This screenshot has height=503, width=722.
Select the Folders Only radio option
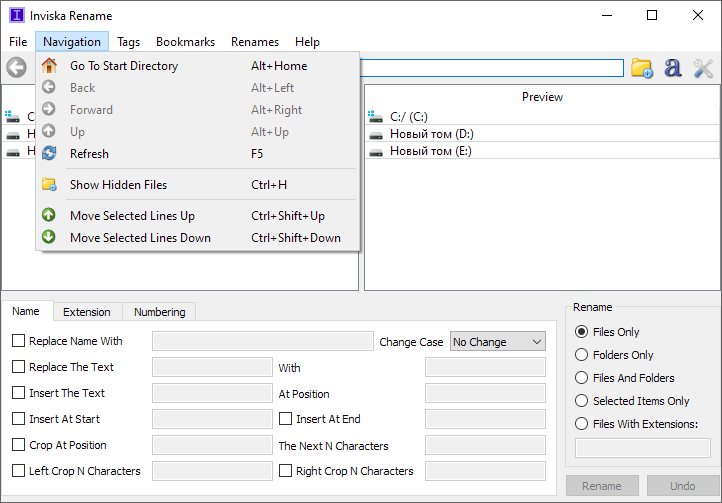click(x=582, y=355)
